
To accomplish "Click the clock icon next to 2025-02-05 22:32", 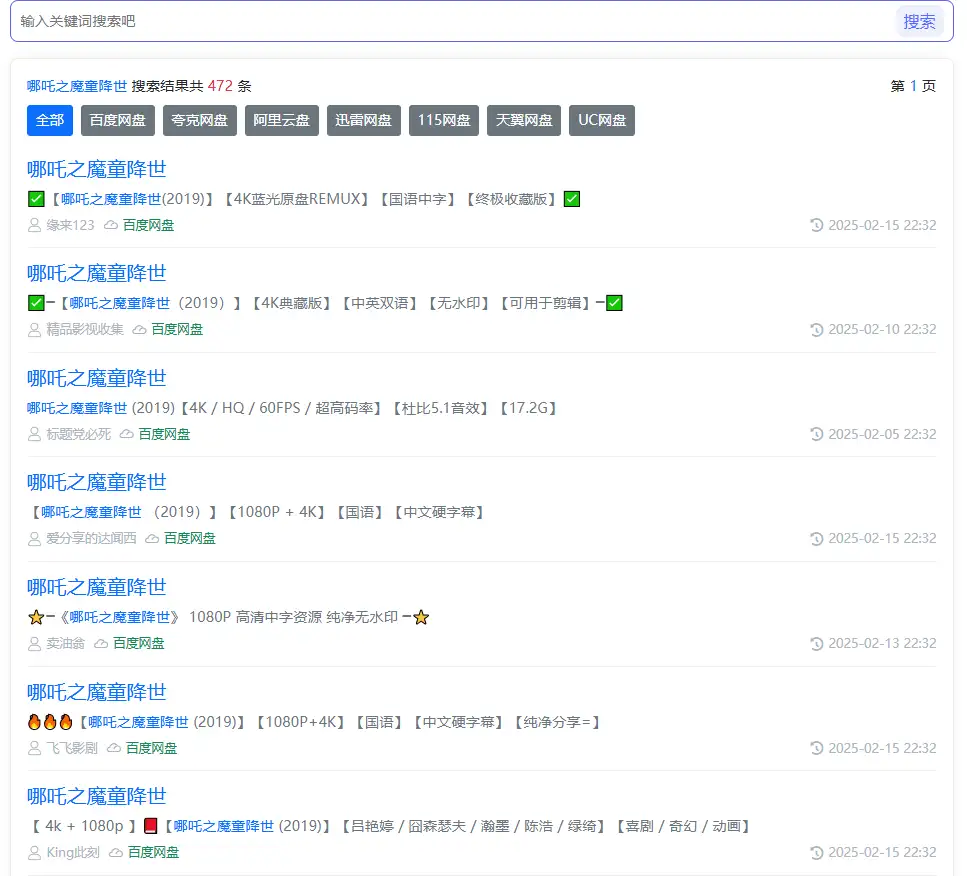I will point(816,434).
